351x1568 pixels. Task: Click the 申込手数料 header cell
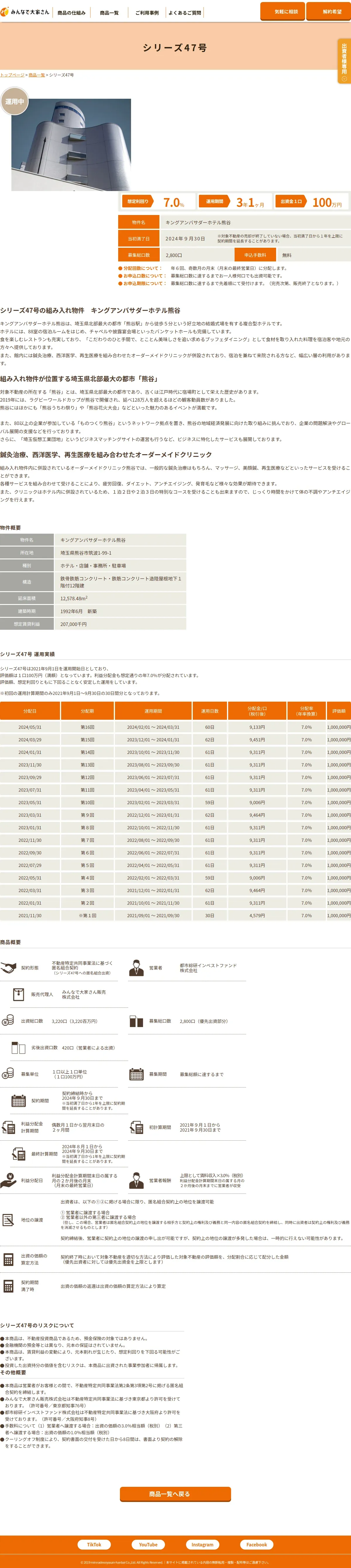coord(255,255)
